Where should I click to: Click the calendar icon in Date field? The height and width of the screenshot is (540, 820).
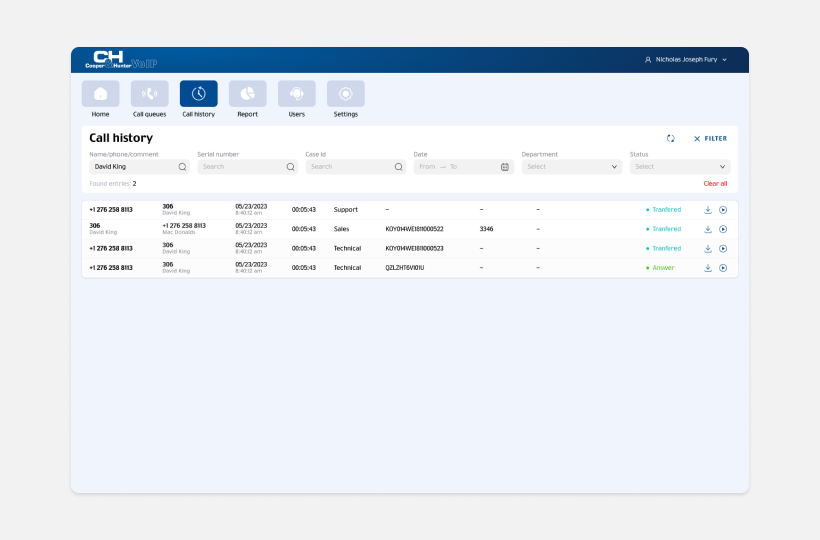(505, 167)
